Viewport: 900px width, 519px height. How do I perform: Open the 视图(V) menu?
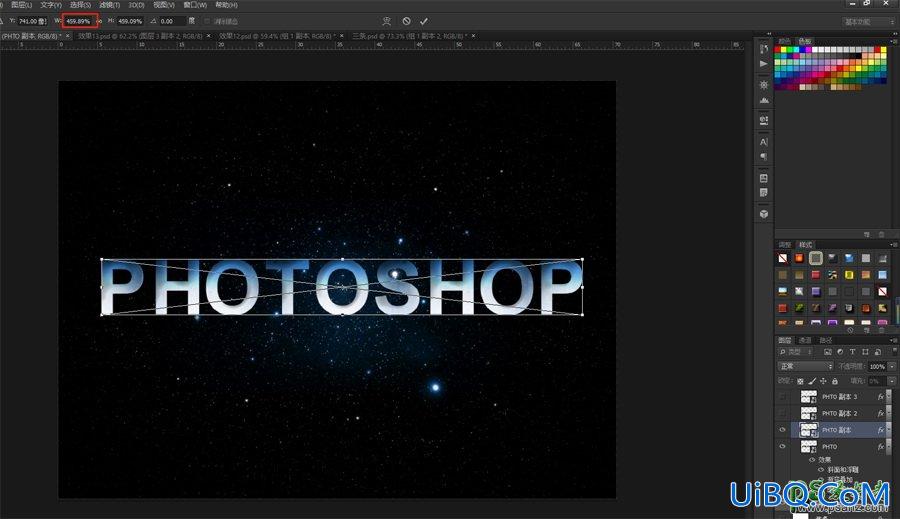pos(164,5)
